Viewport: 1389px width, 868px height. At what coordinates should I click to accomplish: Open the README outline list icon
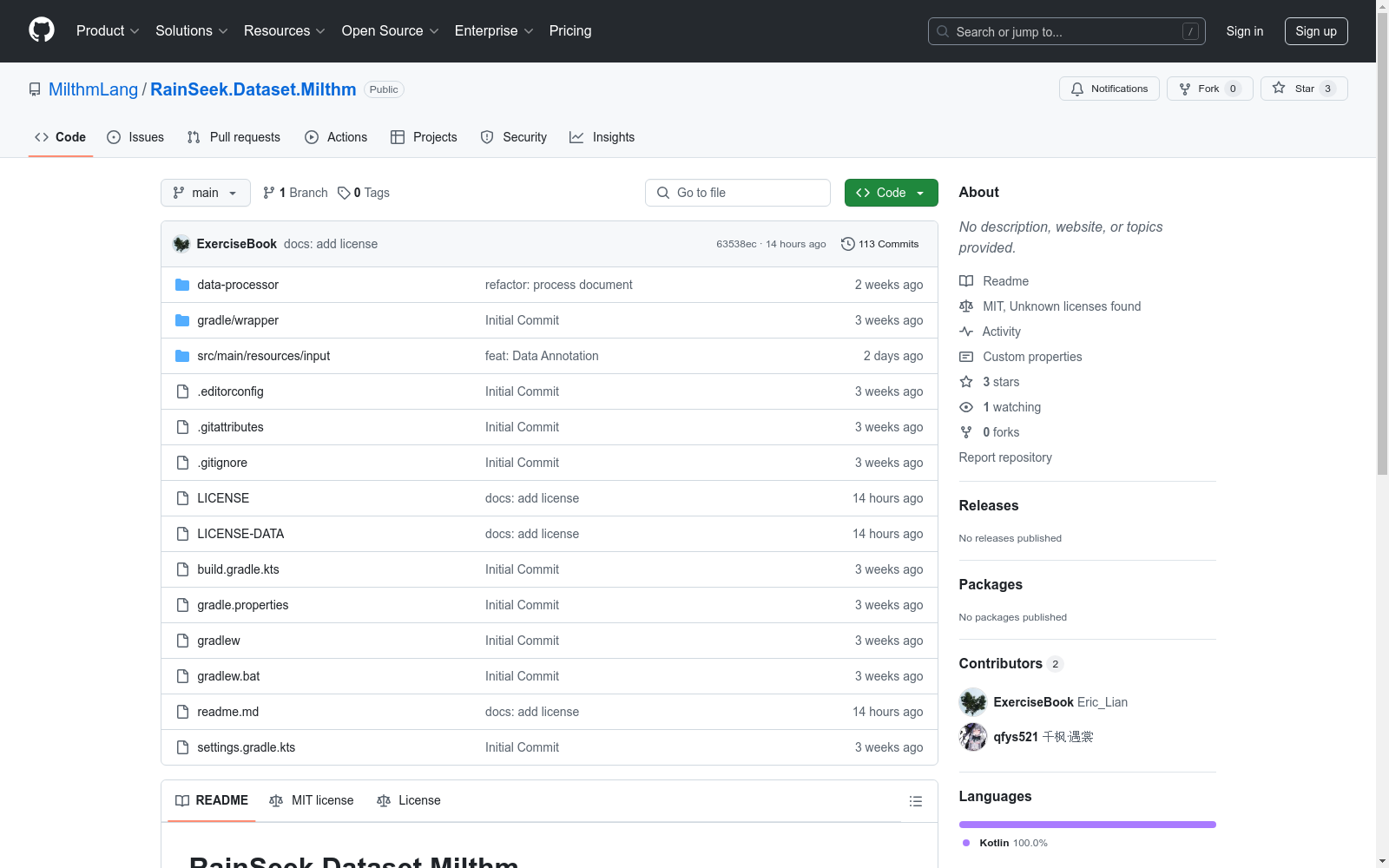pos(916,801)
